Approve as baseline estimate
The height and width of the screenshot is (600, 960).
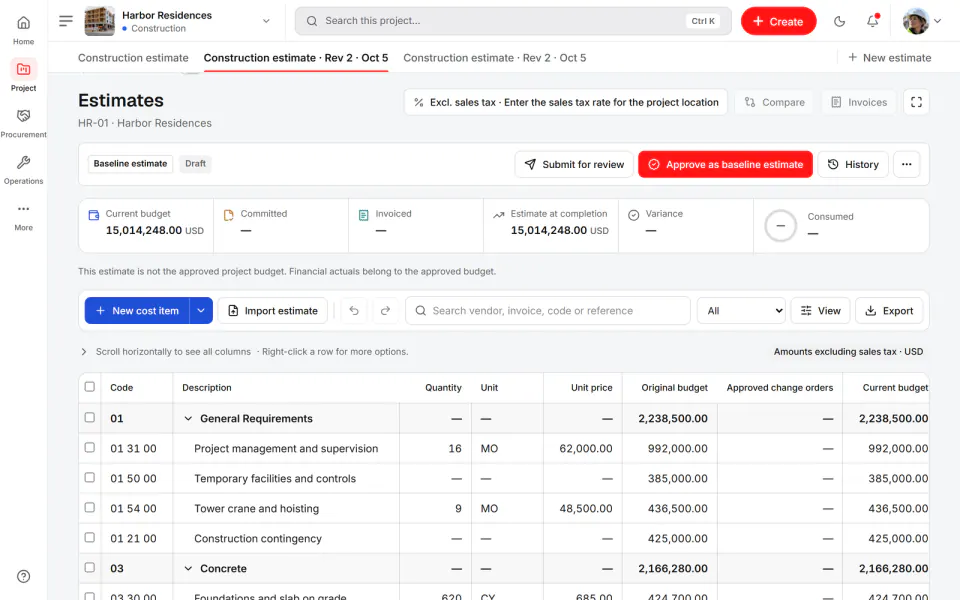tap(725, 164)
